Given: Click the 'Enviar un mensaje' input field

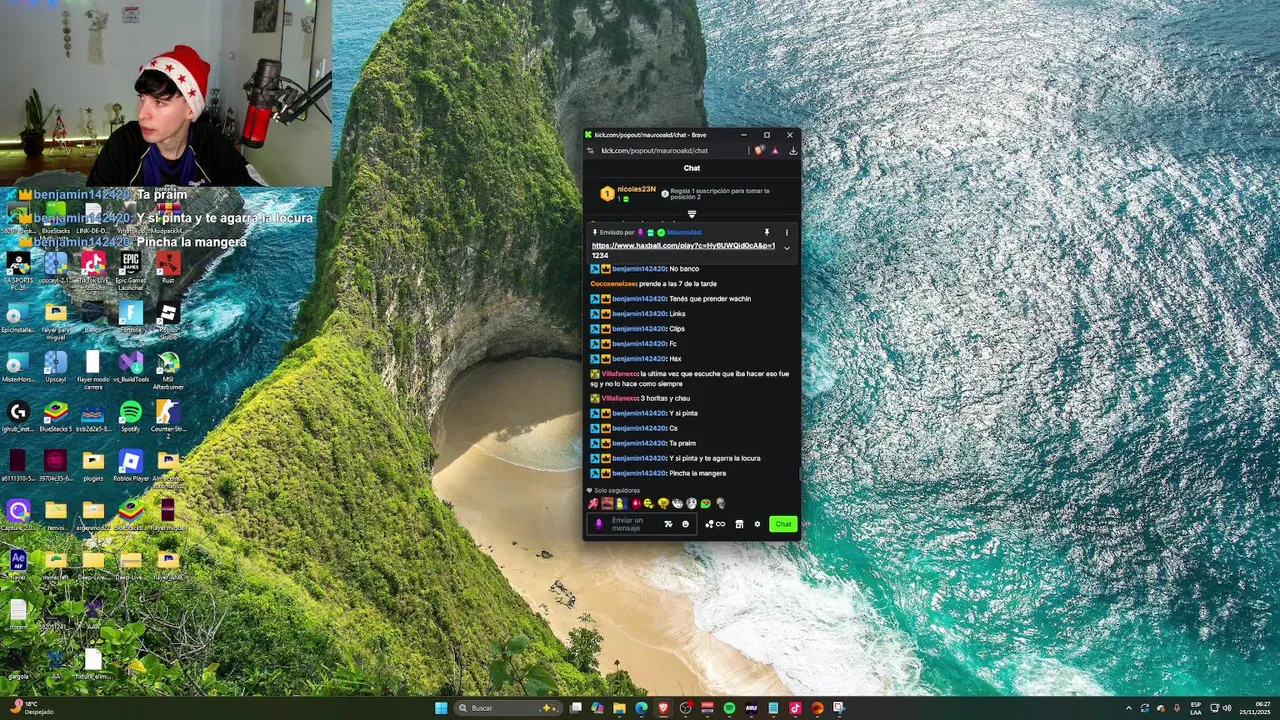Looking at the screenshot, I should pyautogui.click(x=641, y=524).
